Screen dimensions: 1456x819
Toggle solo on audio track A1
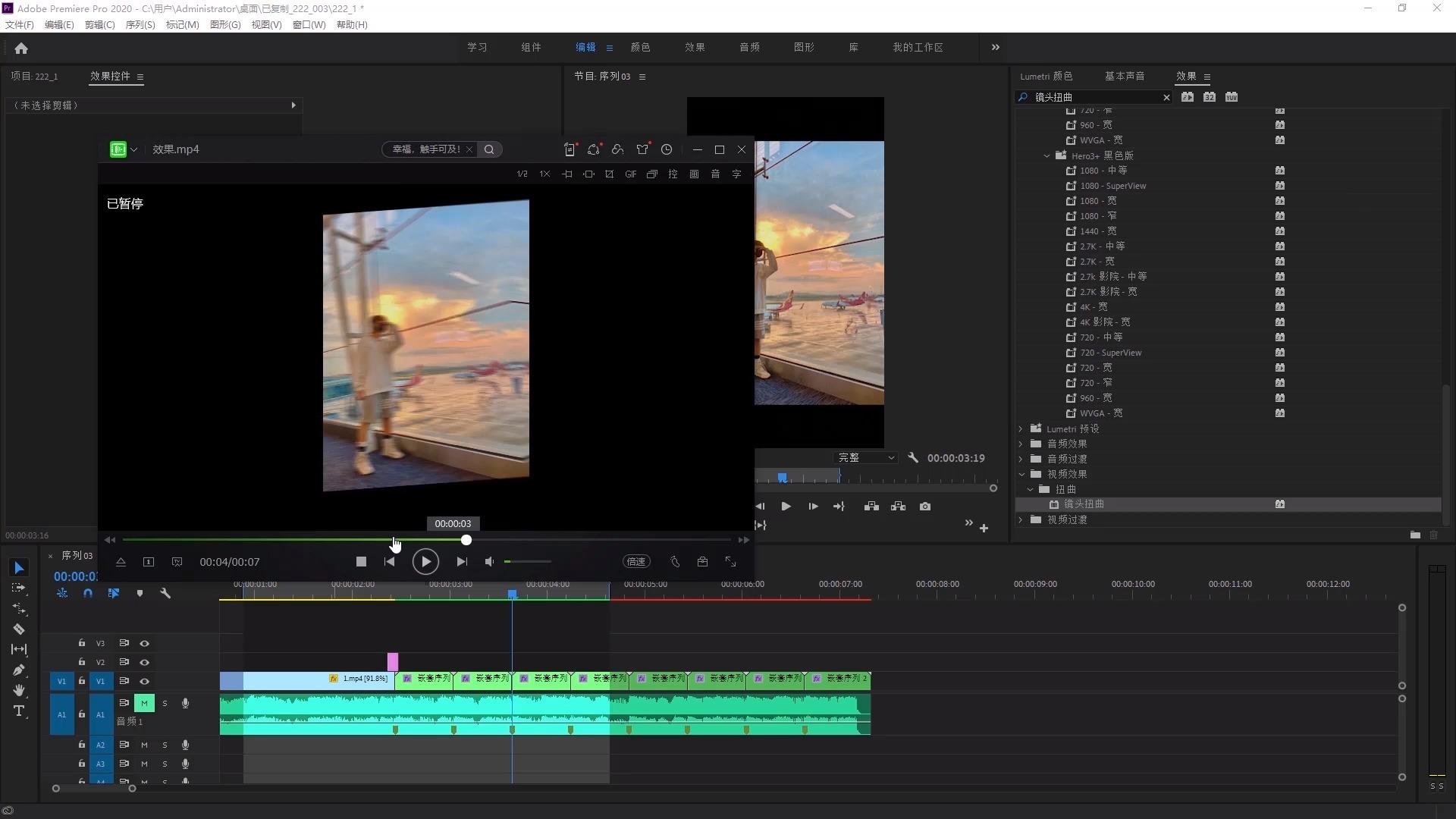point(165,704)
